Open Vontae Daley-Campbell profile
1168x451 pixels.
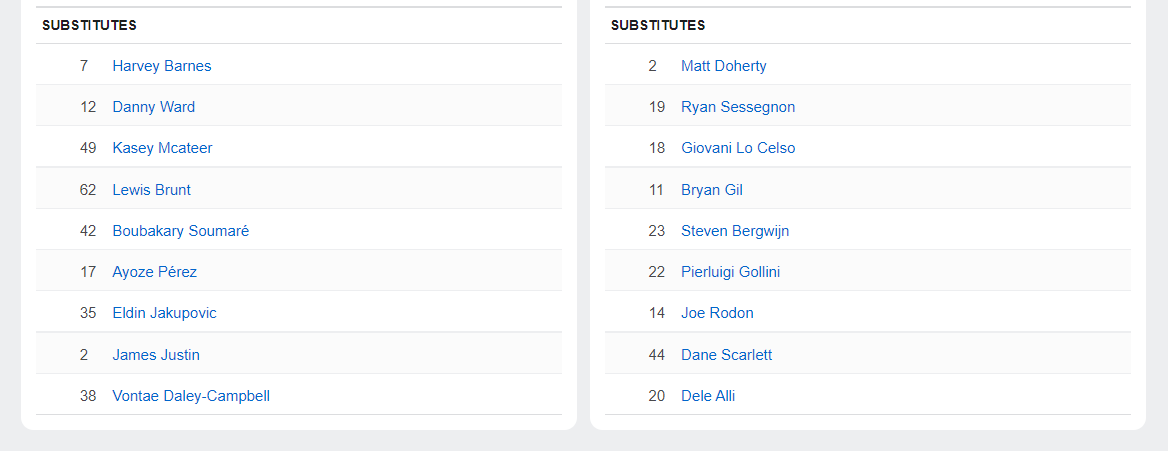pos(191,396)
